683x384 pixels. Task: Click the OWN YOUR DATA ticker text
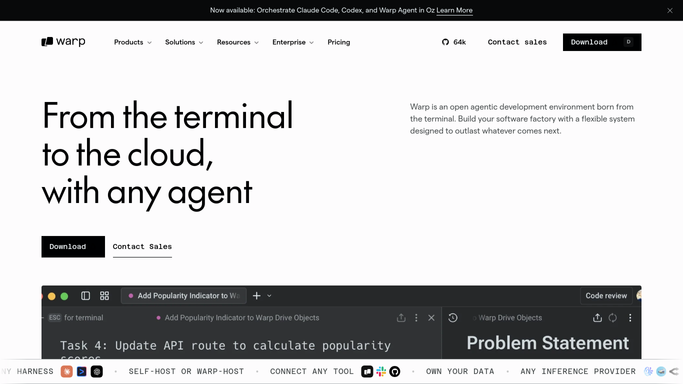460,371
